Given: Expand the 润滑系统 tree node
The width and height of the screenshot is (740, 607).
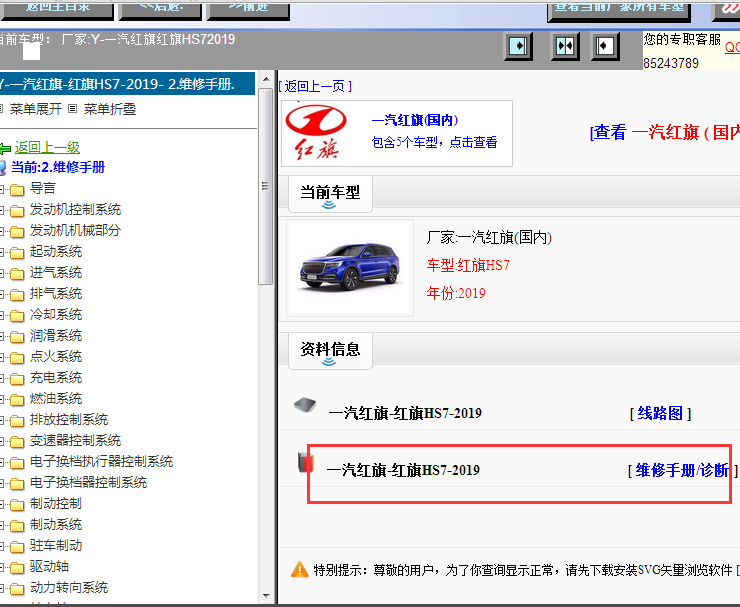Looking at the screenshot, I should tap(2, 337).
